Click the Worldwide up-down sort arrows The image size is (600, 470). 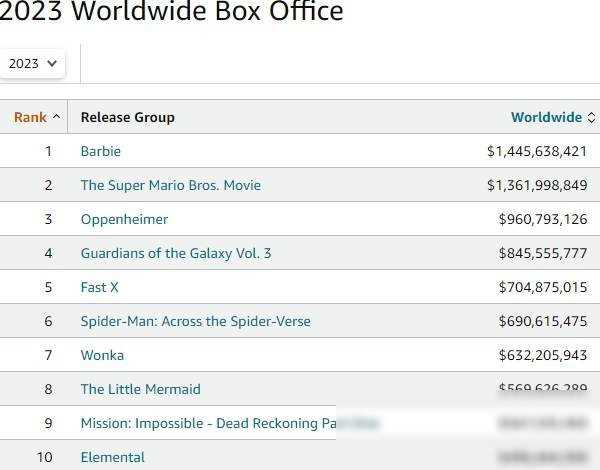click(591, 118)
